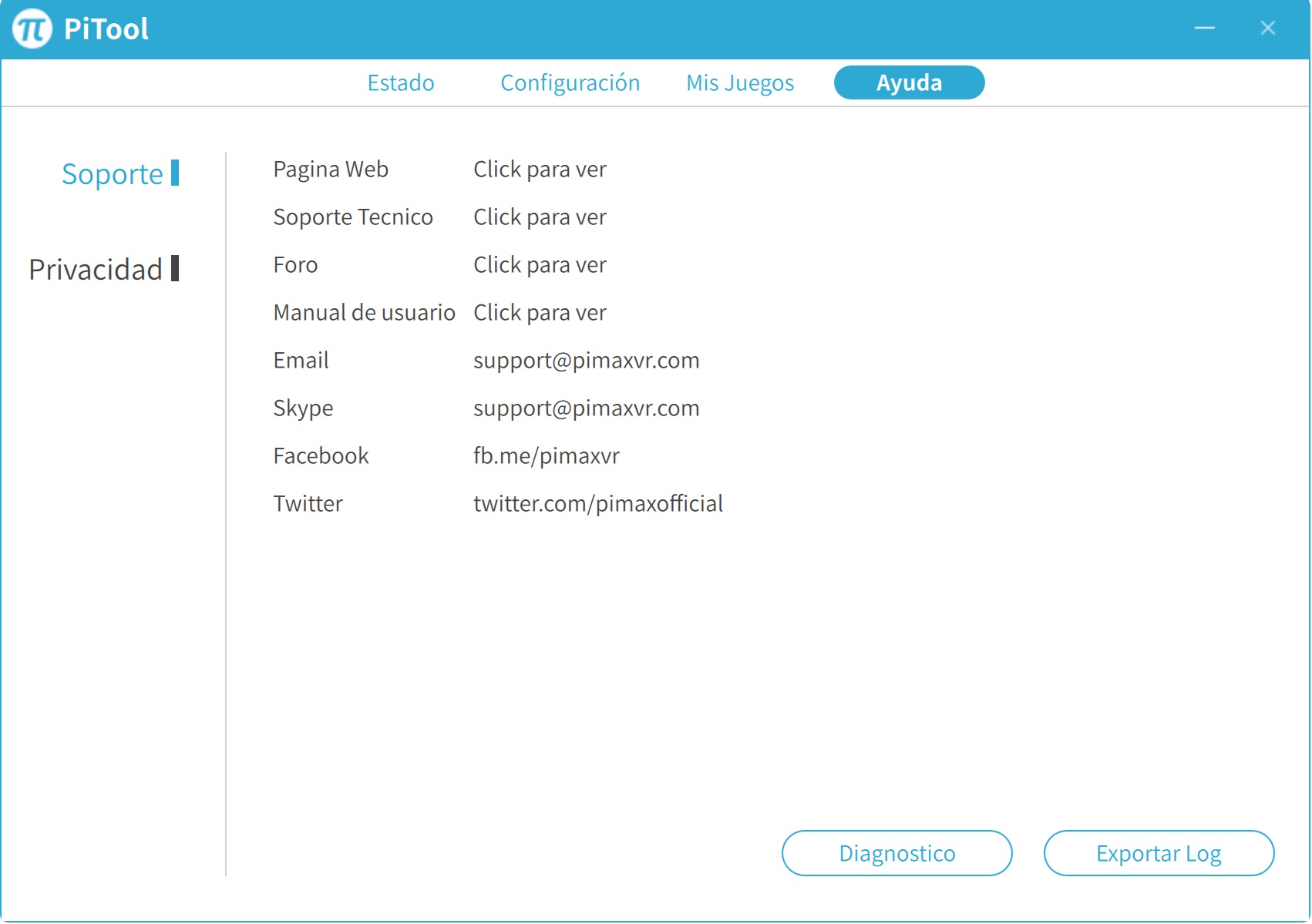Click the 'Soporte Tecnico' label

click(353, 217)
